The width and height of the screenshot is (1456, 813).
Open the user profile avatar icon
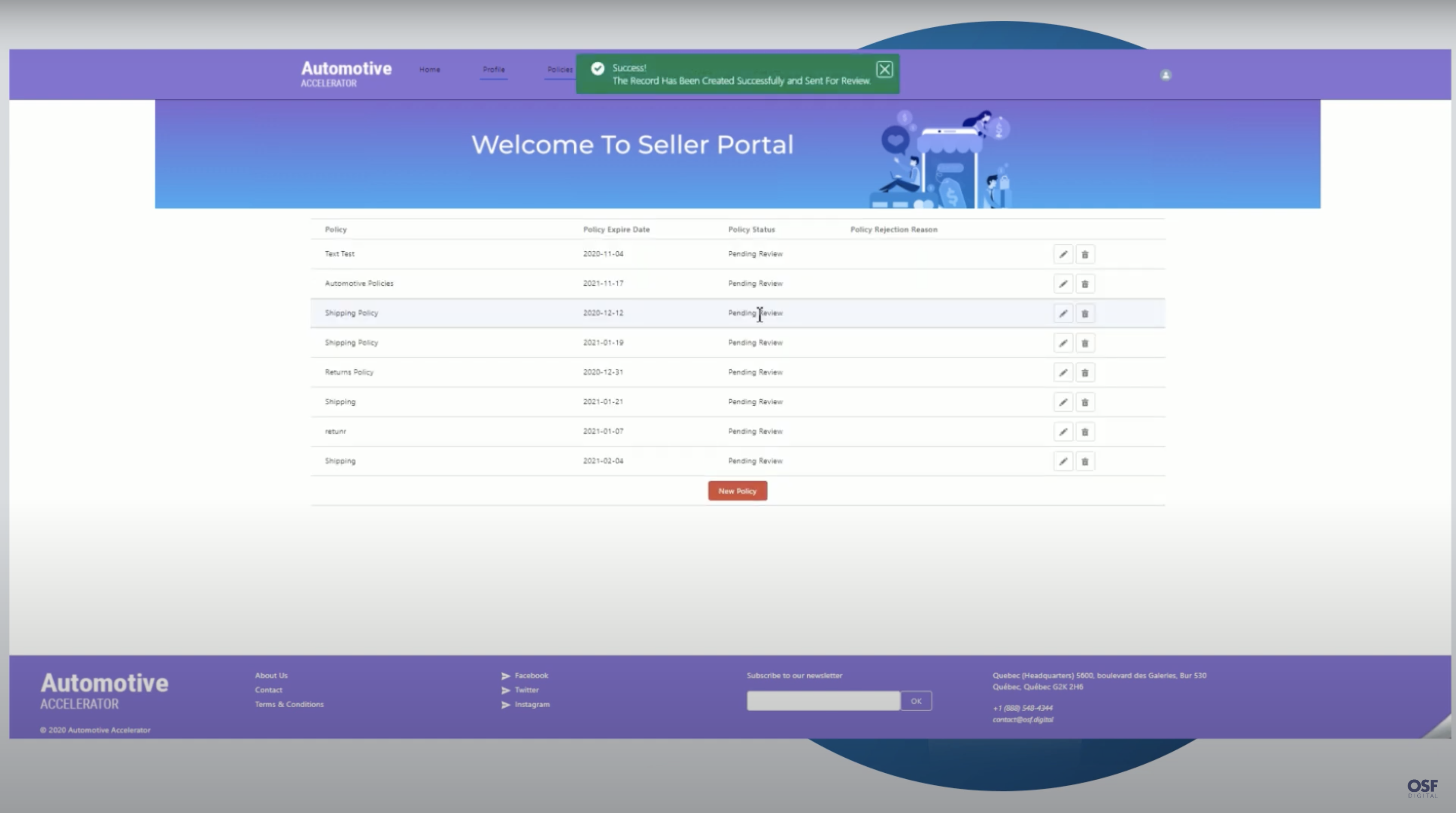(x=1165, y=75)
